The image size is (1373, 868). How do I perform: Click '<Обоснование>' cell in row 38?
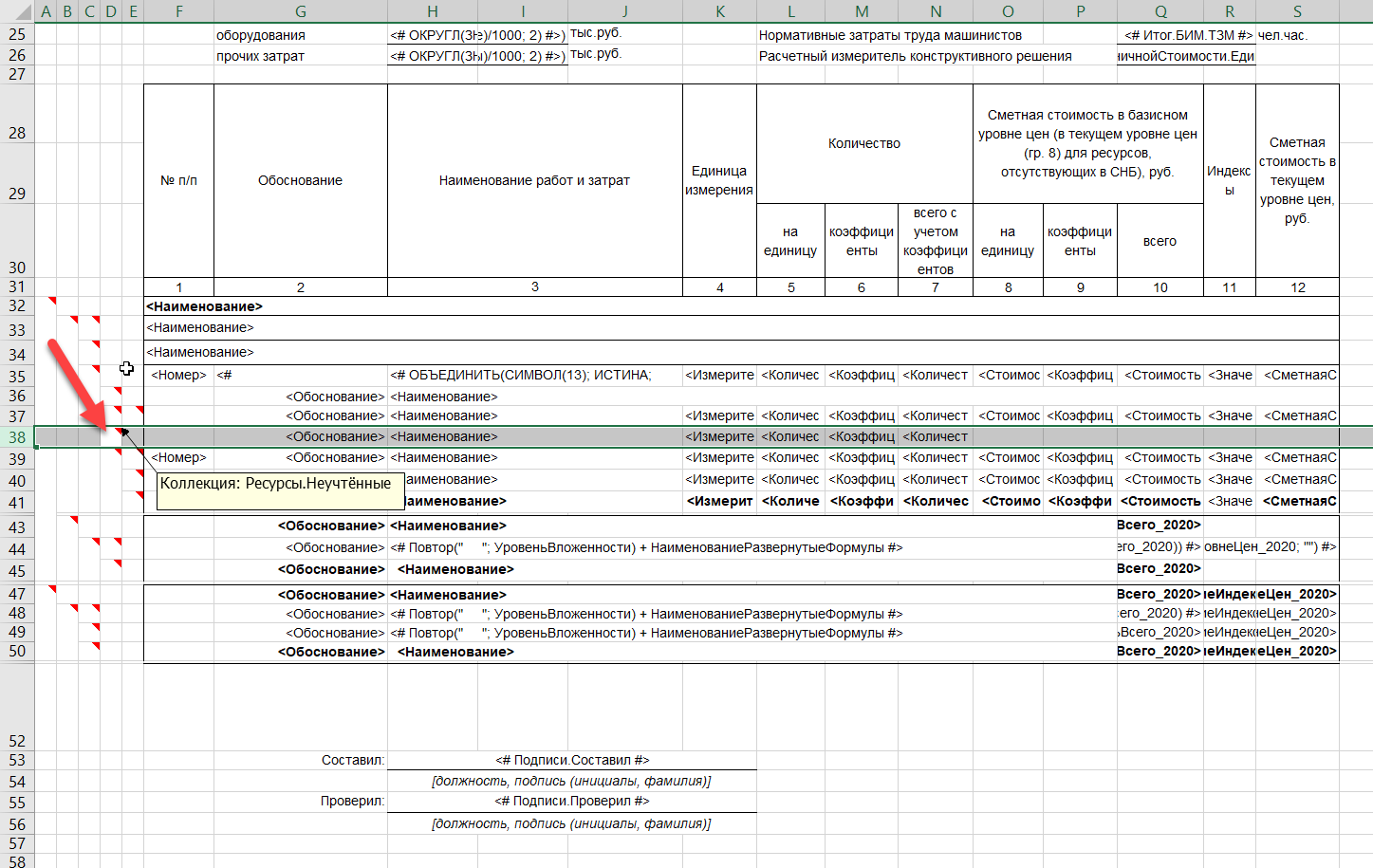[301, 436]
